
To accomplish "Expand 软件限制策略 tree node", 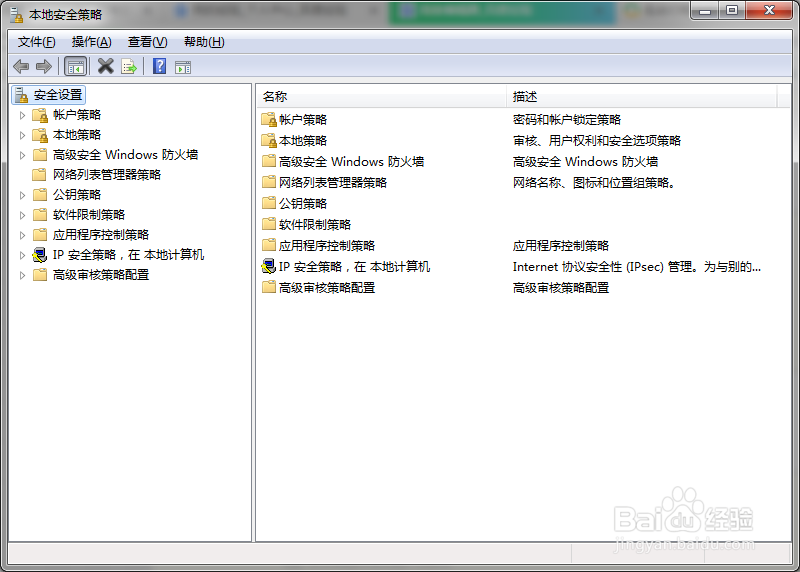I will [x=22, y=215].
